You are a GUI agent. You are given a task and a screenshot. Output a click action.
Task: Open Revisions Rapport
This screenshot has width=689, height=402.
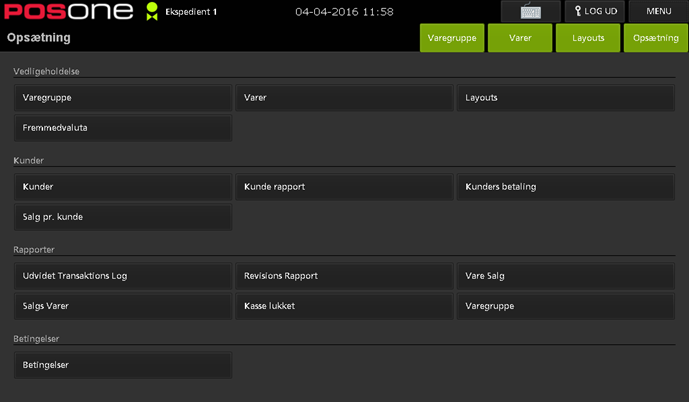(344, 276)
